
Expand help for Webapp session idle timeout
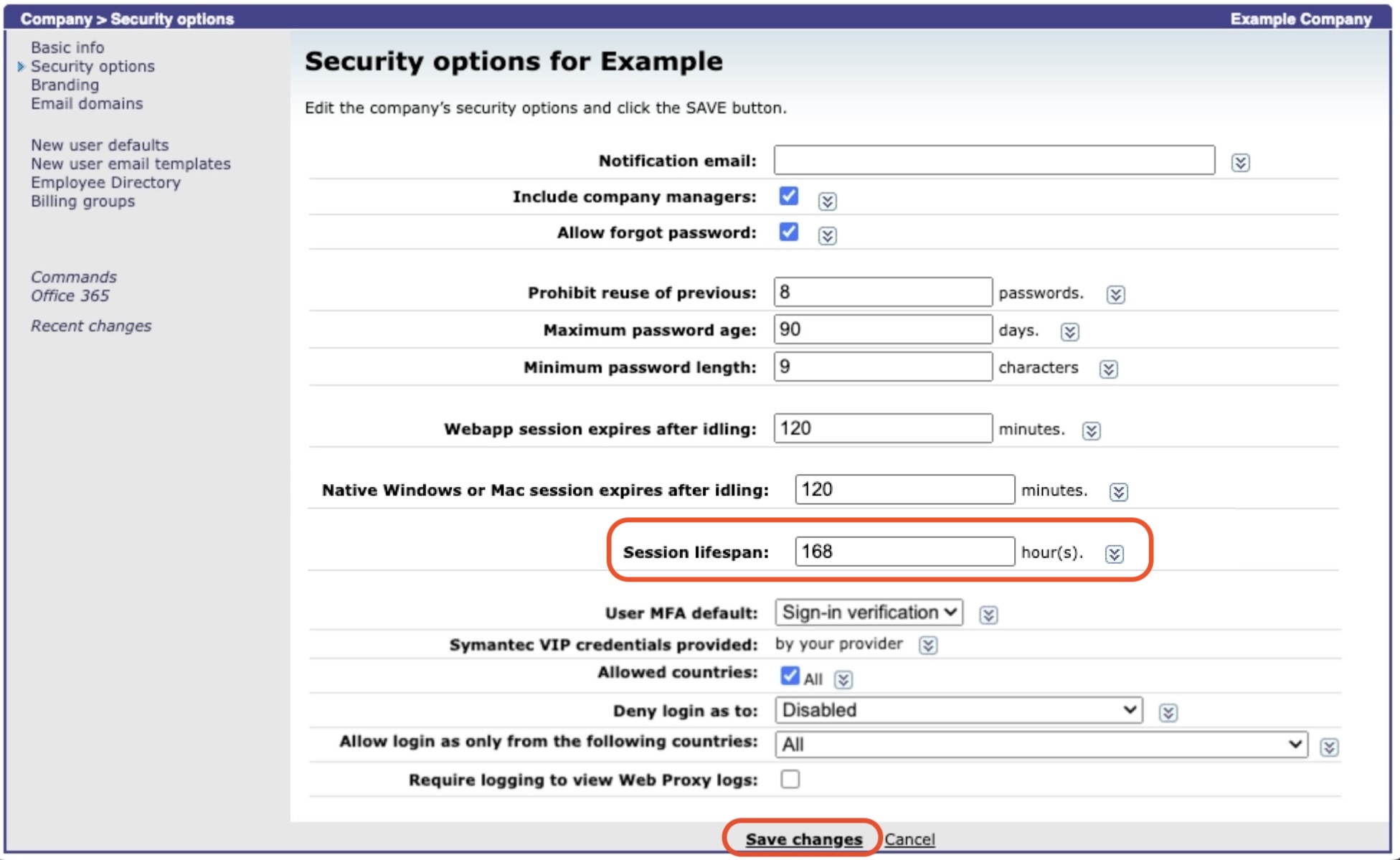[x=1091, y=430]
